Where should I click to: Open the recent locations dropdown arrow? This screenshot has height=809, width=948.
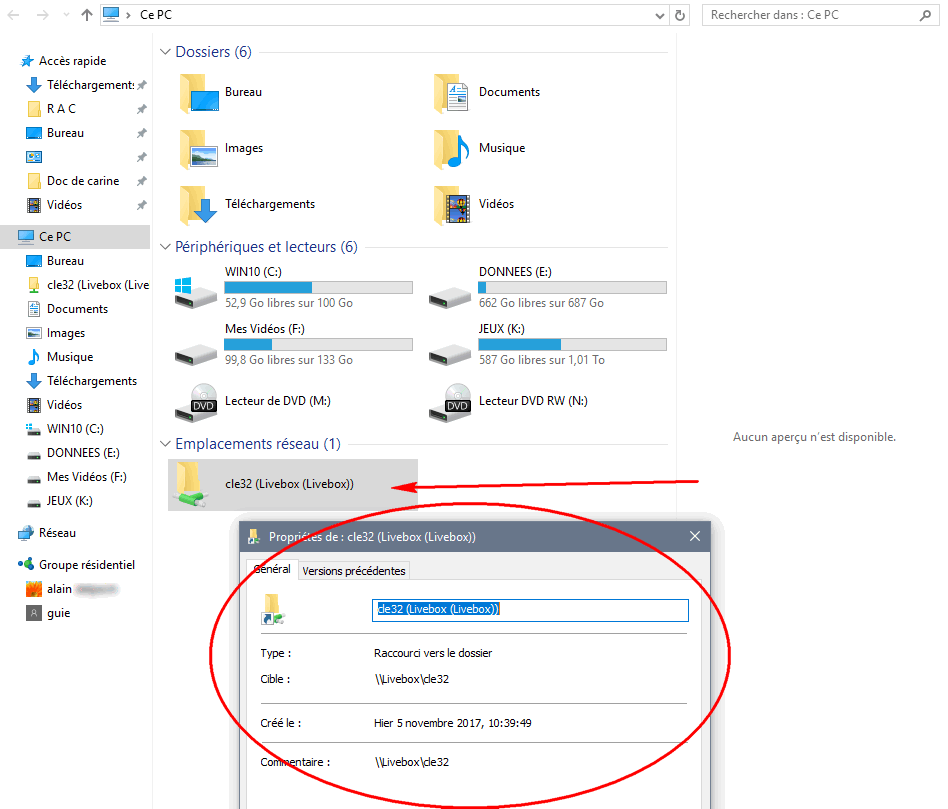[x=66, y=15]
